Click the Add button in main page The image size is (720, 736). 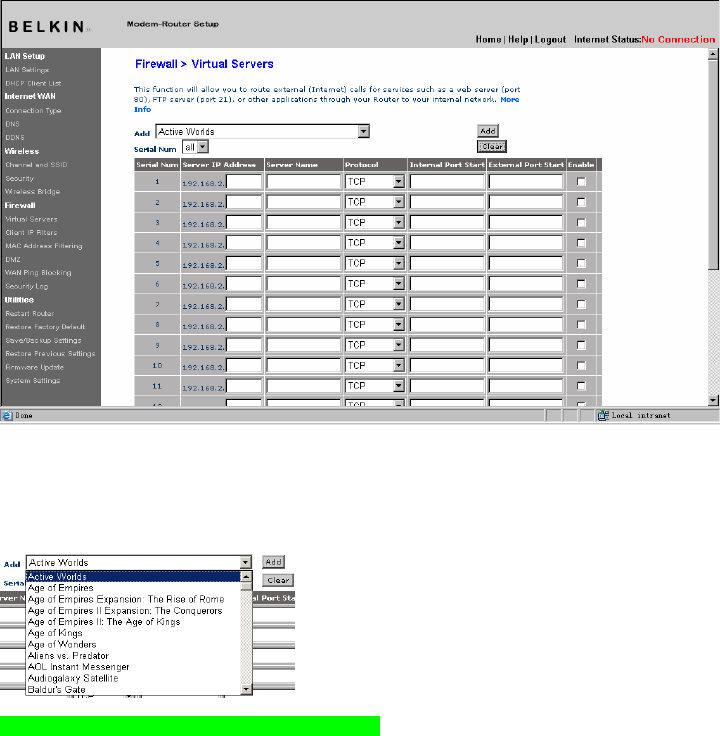488,131
